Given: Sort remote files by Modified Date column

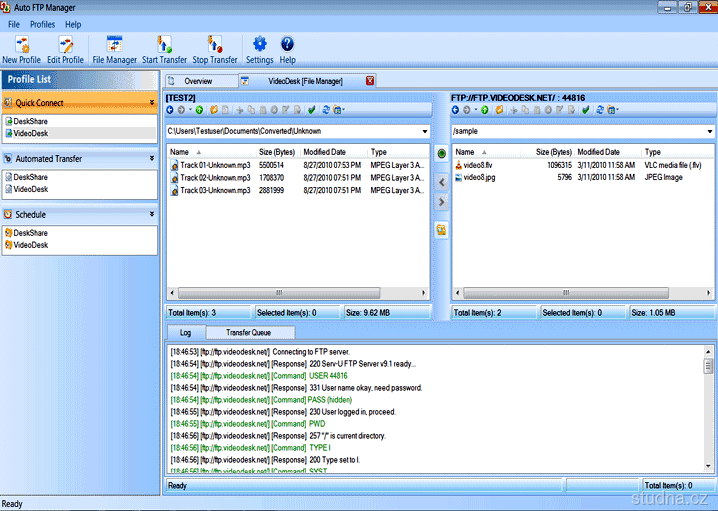Looking at the screenshot, I should click(598, 152).
